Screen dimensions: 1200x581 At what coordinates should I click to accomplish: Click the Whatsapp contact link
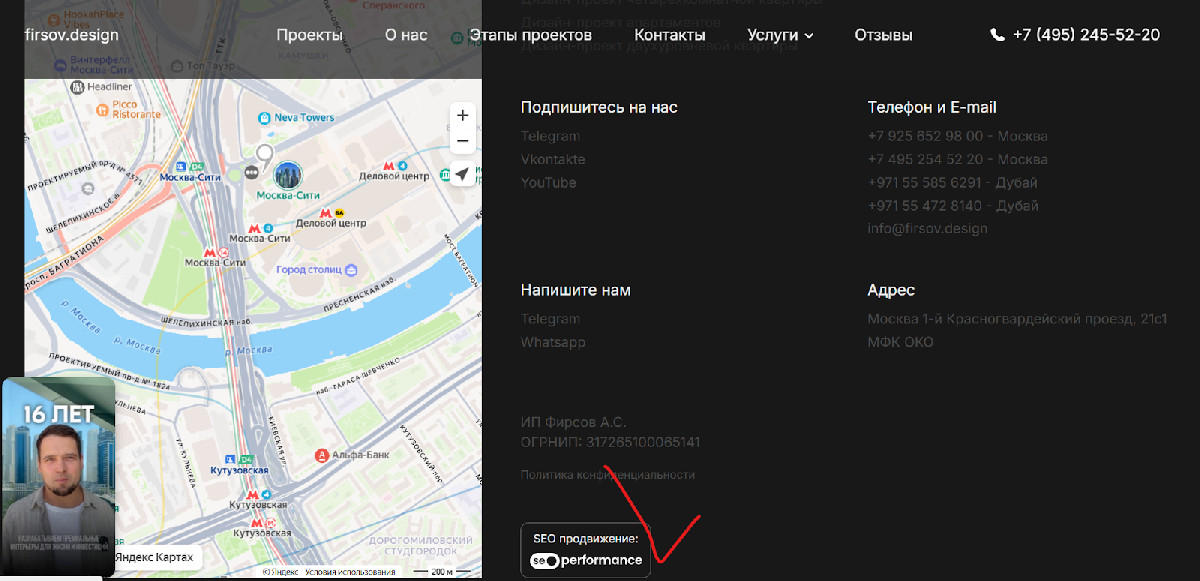click(553, 342)
